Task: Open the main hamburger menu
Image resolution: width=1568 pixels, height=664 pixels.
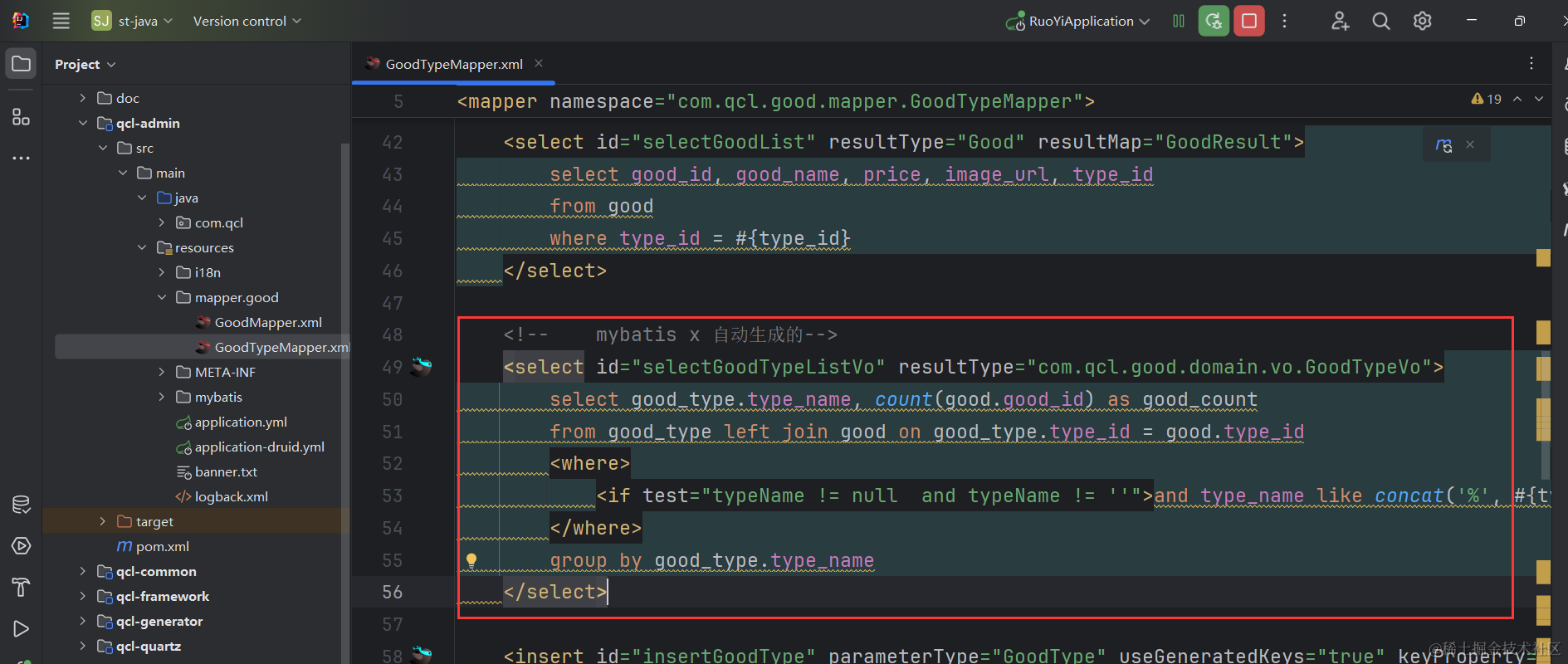Action: (61, 21)
